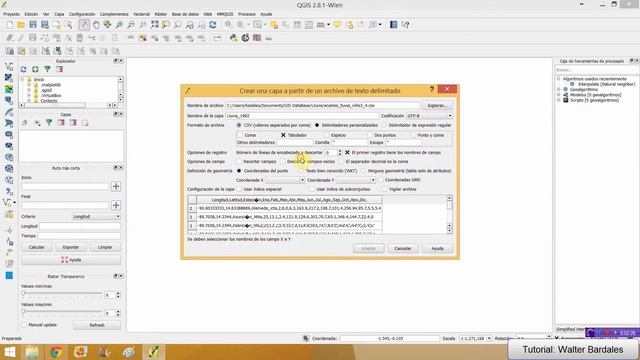This screenshot has width=640, height=360.
Task: Click the Cancelar button in dialog
Action: point(402,248)
